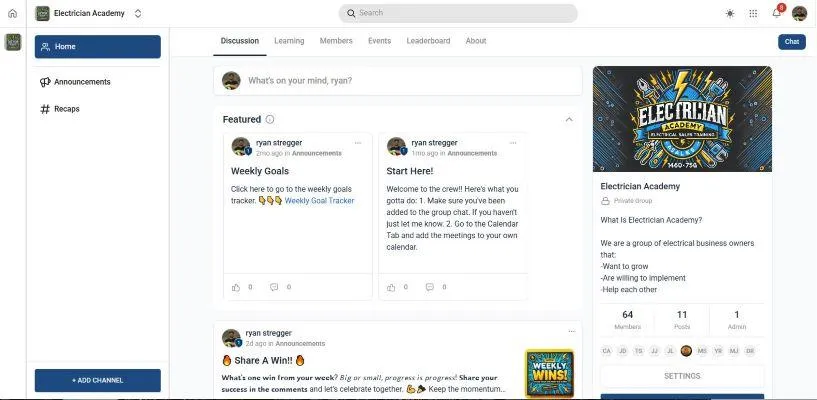This screenshot has height=400, width=817.
Task: Open the Weekly Goal Tracker link
Action: pos(319,201)
